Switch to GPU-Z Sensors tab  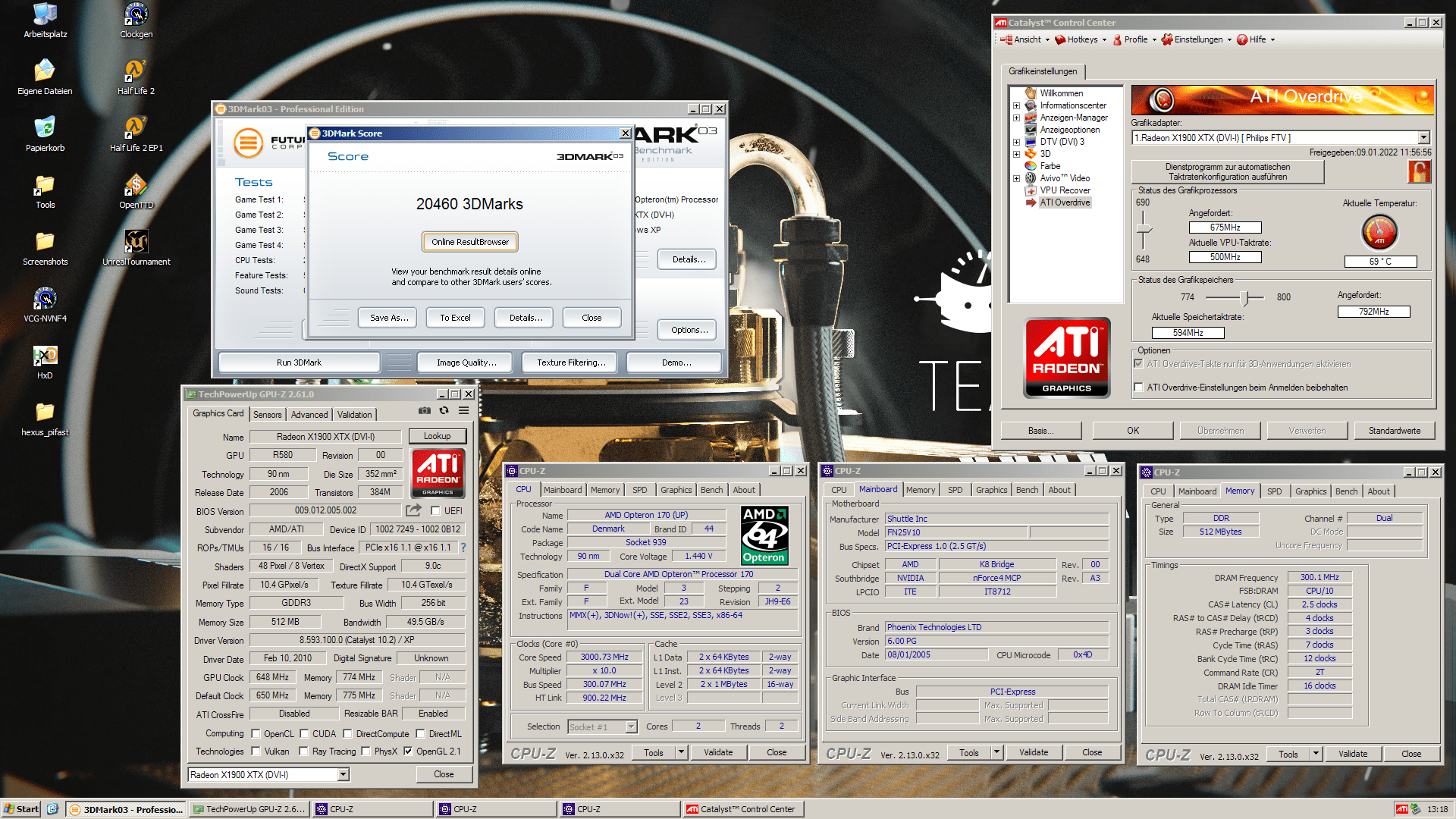pos(267,415)
